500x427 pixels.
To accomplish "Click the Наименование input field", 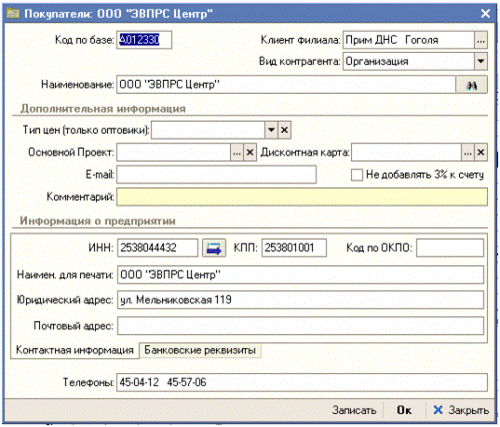I will (286, 85).
